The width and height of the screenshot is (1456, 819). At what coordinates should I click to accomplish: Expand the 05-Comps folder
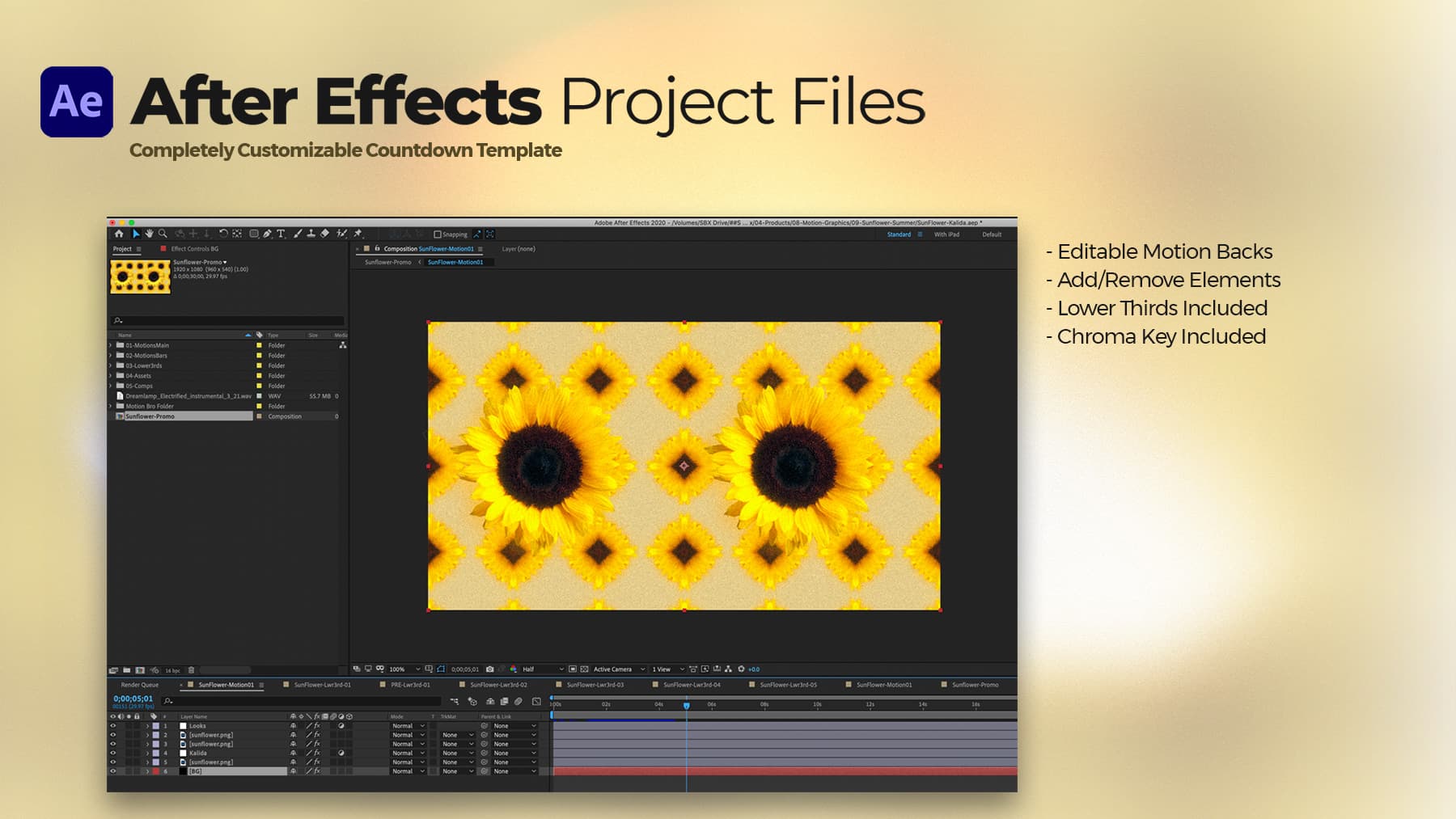point(111,386)
